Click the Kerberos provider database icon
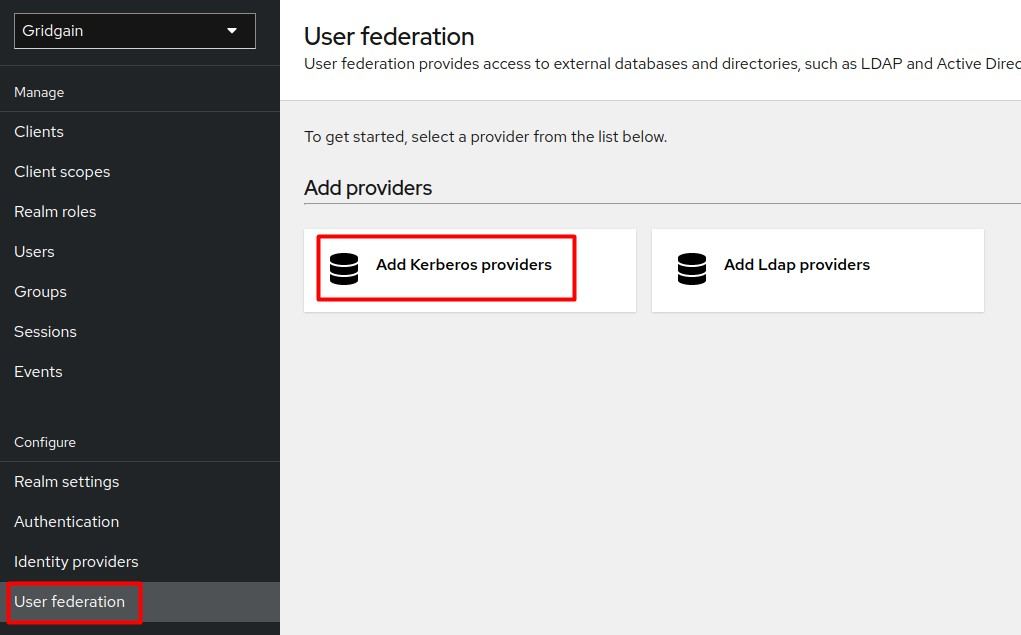Screen dimensions: 1021x635 (x=344, y=269)
